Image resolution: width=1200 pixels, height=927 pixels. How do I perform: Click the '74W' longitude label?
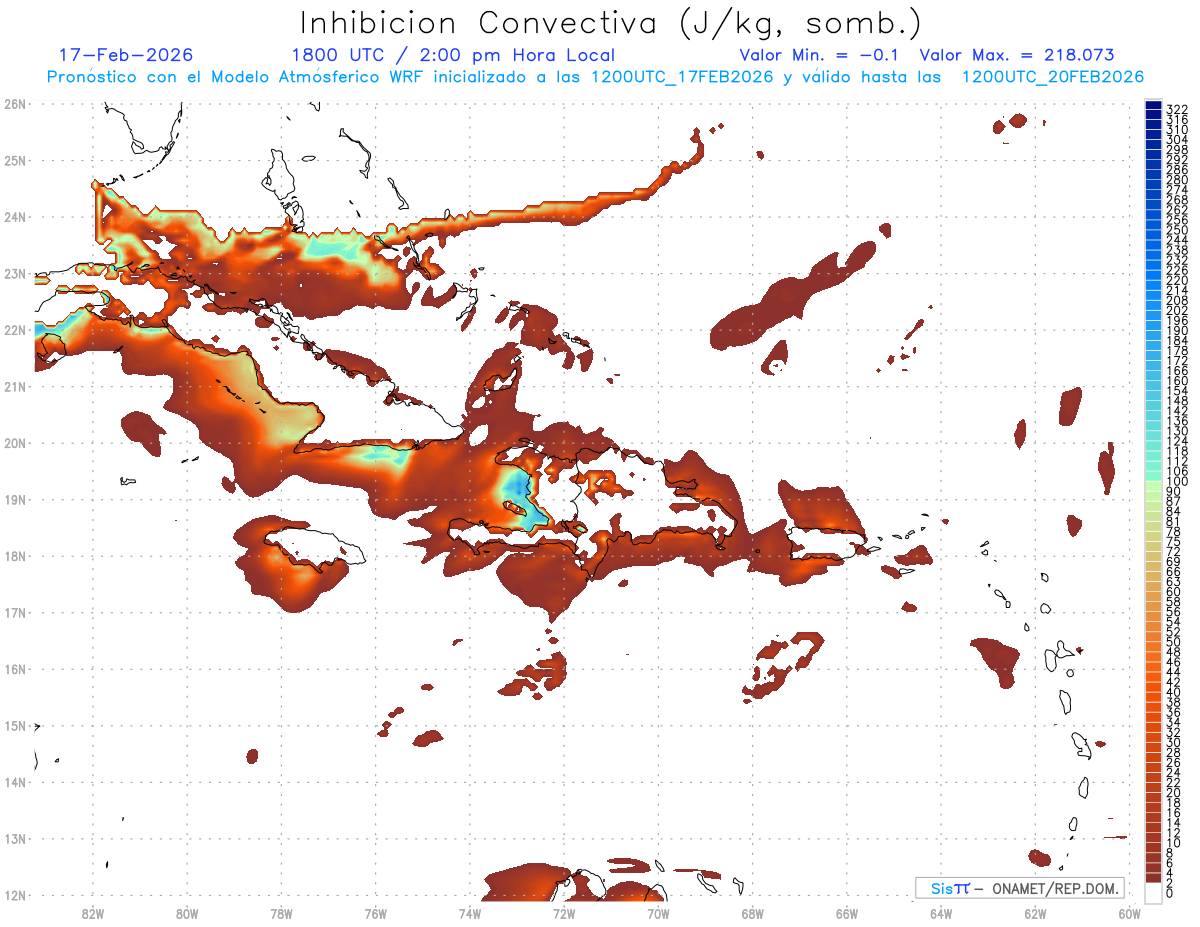coord(470,913)
